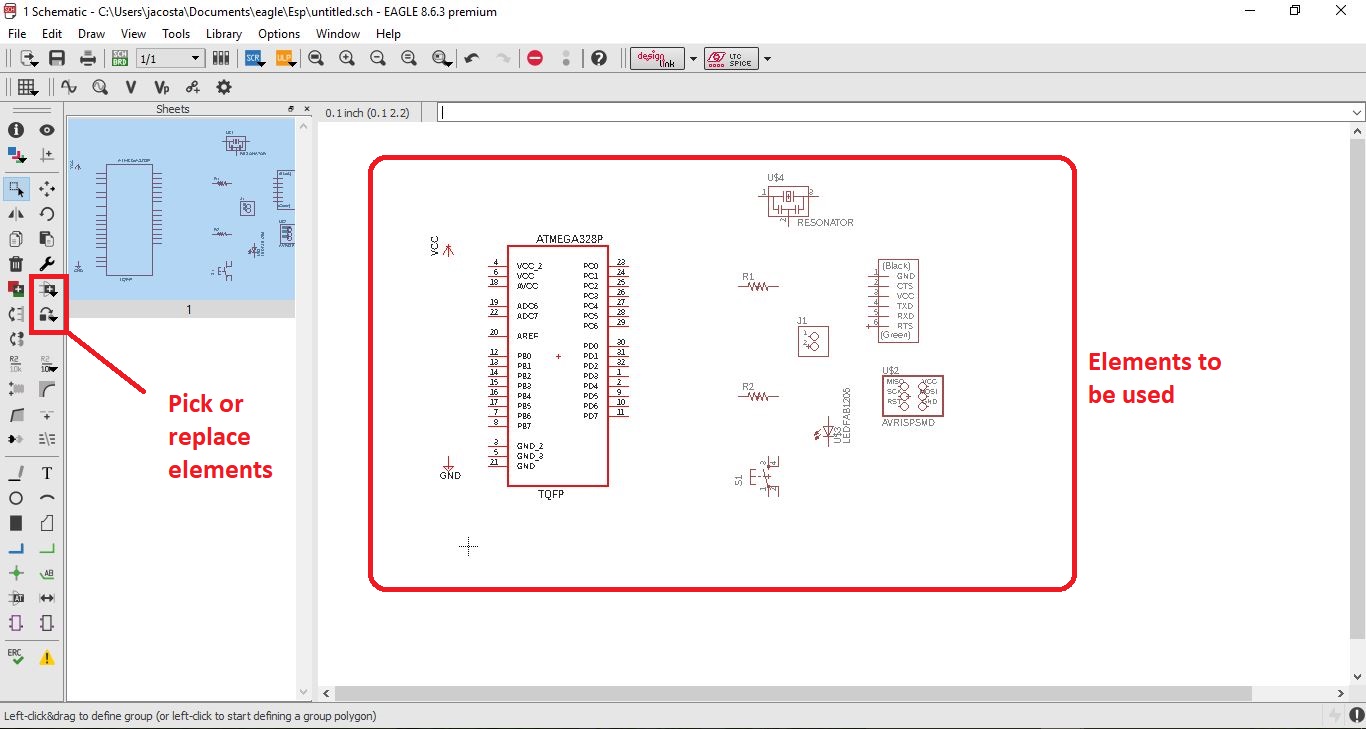Open Help with the question mark icon
Image resolution: width=1366 pixels, height=729 pixels.
click(x=599, y=58)
